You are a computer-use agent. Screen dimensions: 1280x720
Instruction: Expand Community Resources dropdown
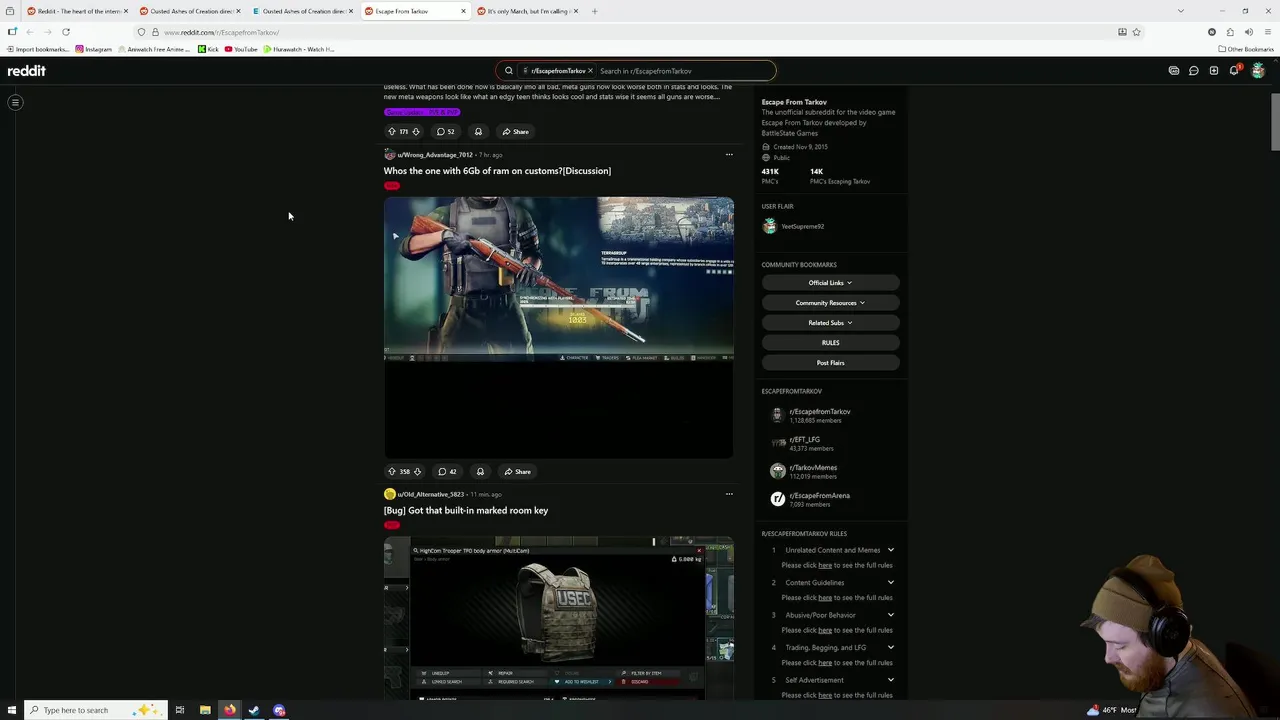[x=830, y=303]
